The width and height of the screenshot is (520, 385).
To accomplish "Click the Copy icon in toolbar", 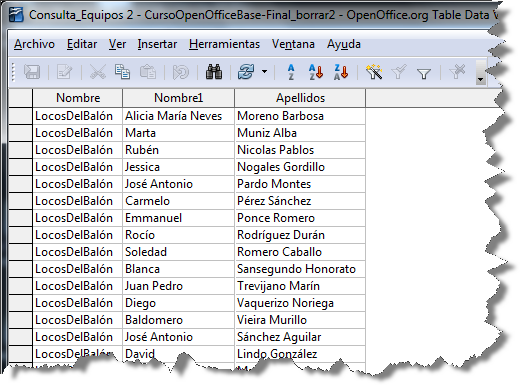I will (x=122, y=72).
